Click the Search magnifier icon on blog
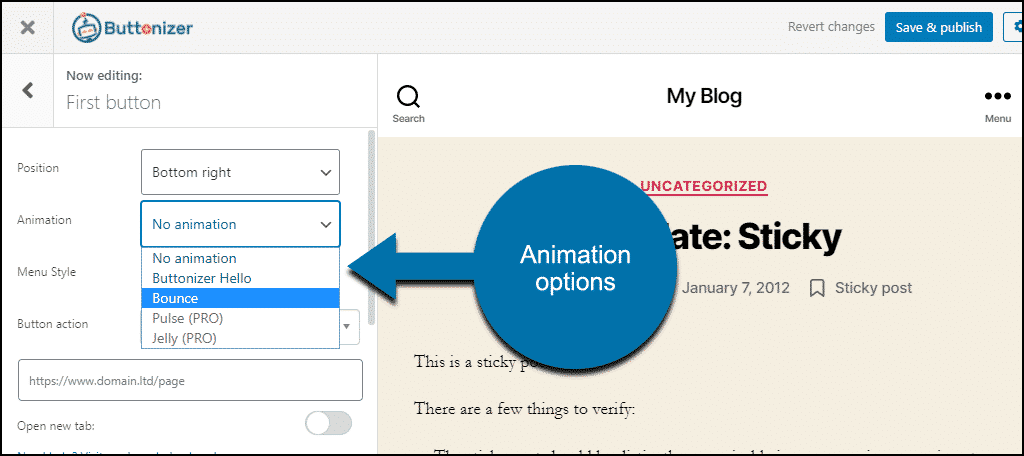The image size is (1024, 456). click(408, 97)
